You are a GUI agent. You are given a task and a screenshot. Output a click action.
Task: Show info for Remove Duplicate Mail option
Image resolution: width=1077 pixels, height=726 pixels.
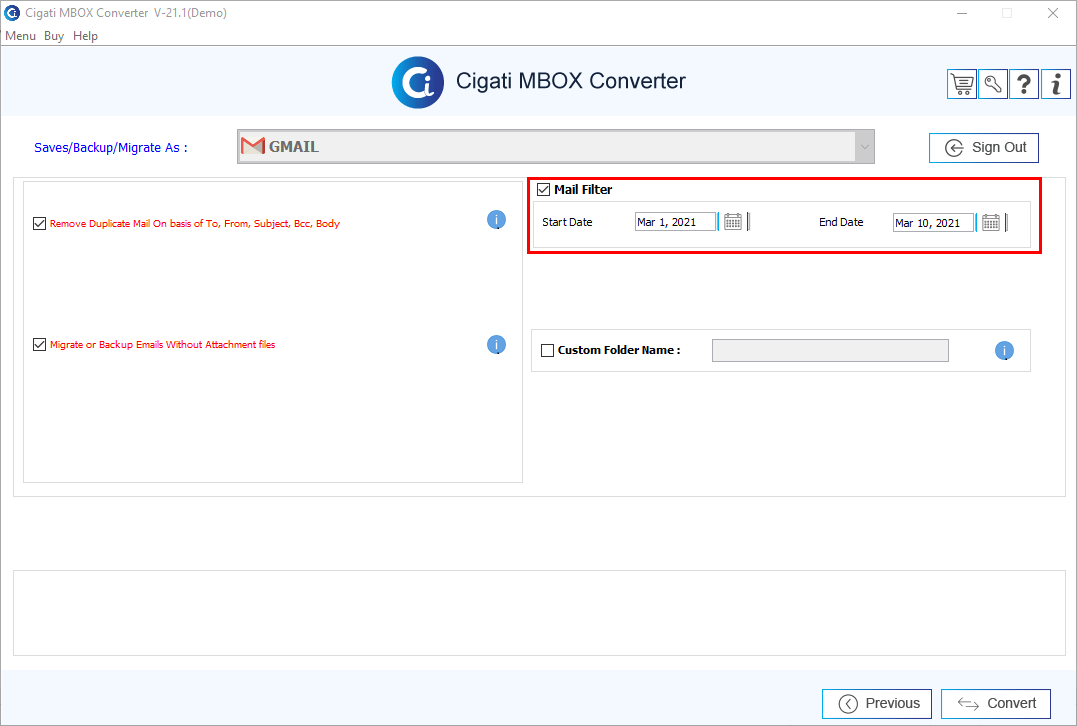496,220
